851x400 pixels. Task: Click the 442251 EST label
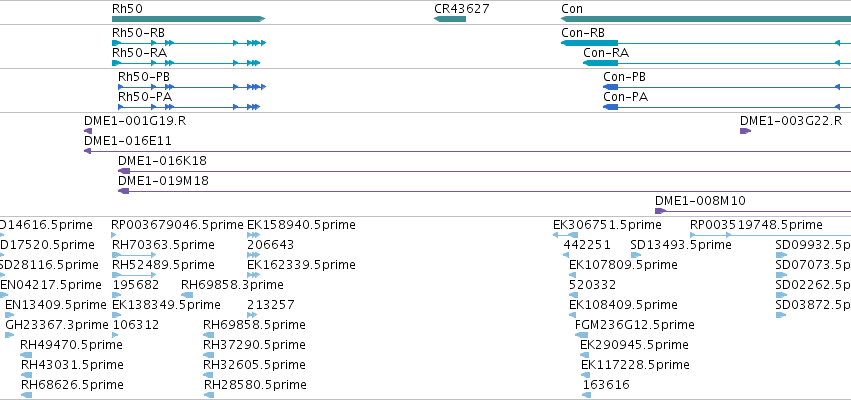coord(587,245)
